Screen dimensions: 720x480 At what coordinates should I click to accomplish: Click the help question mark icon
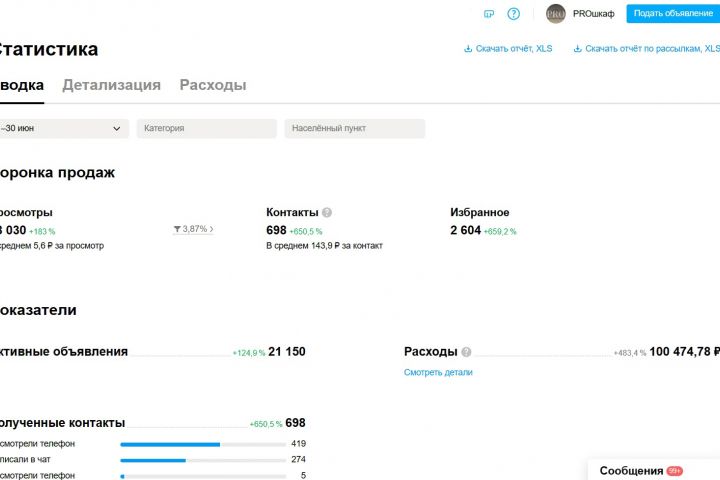(514, 14)
